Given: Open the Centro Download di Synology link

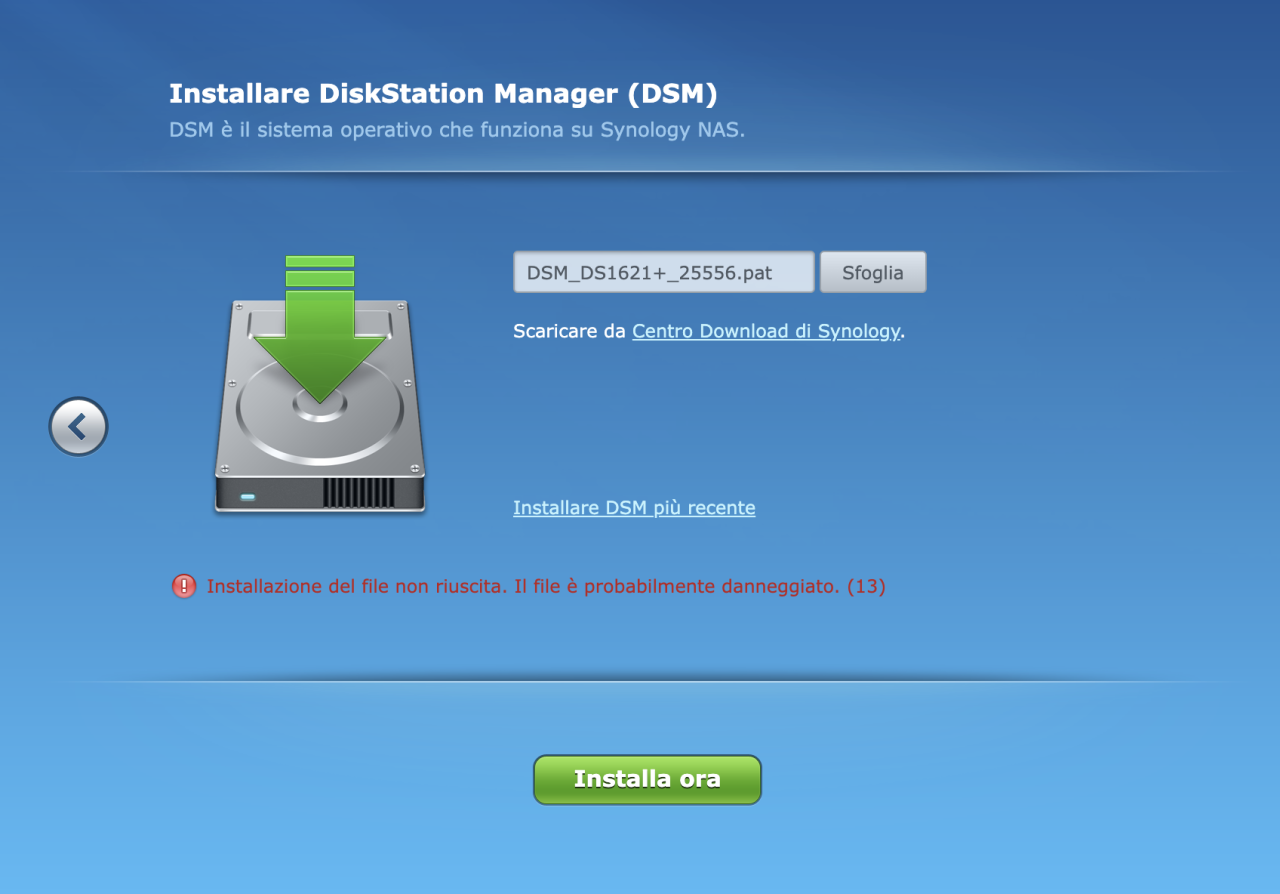Looking at the screenshot, I should (x=766, y=331).
